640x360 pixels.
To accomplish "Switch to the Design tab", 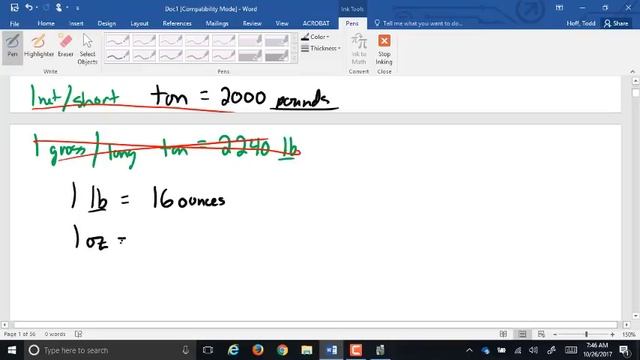I will [x=107, y=24].
